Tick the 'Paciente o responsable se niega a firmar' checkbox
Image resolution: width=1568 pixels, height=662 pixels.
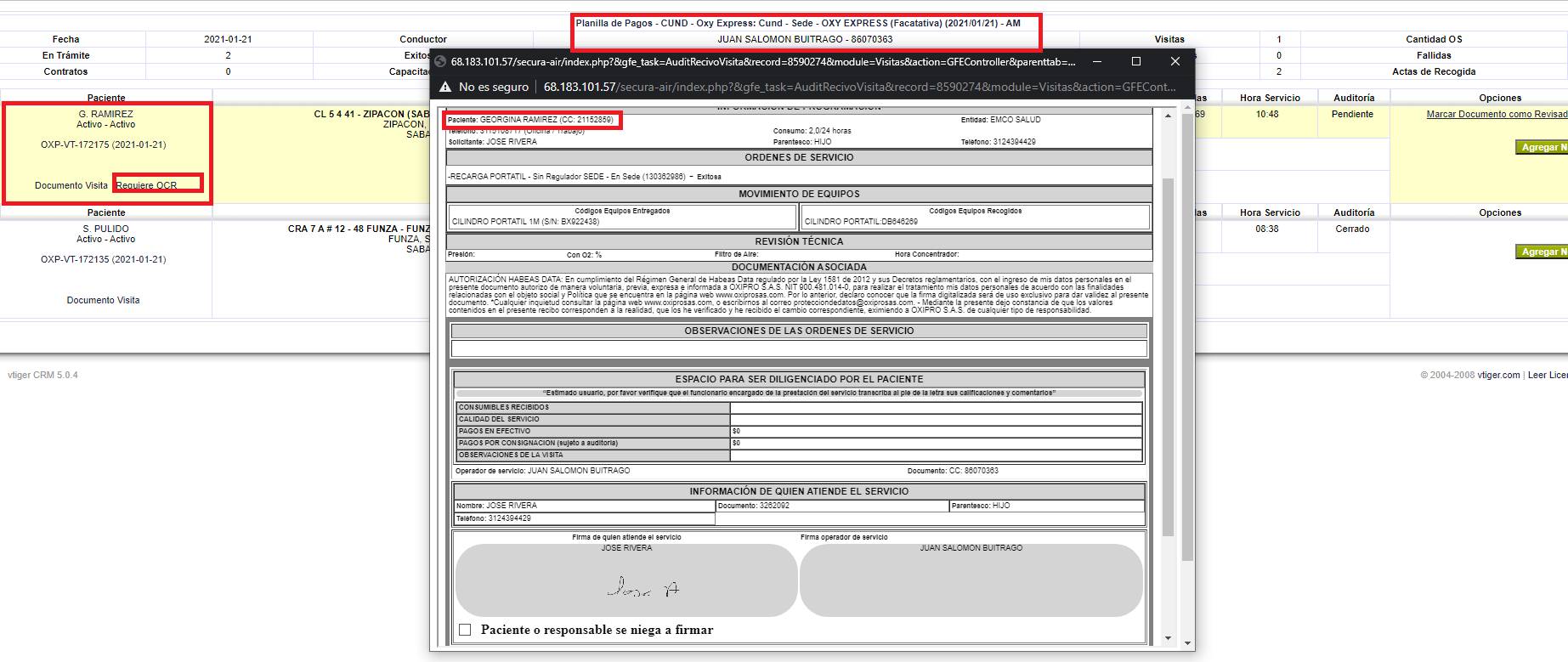tap(465, 630)
